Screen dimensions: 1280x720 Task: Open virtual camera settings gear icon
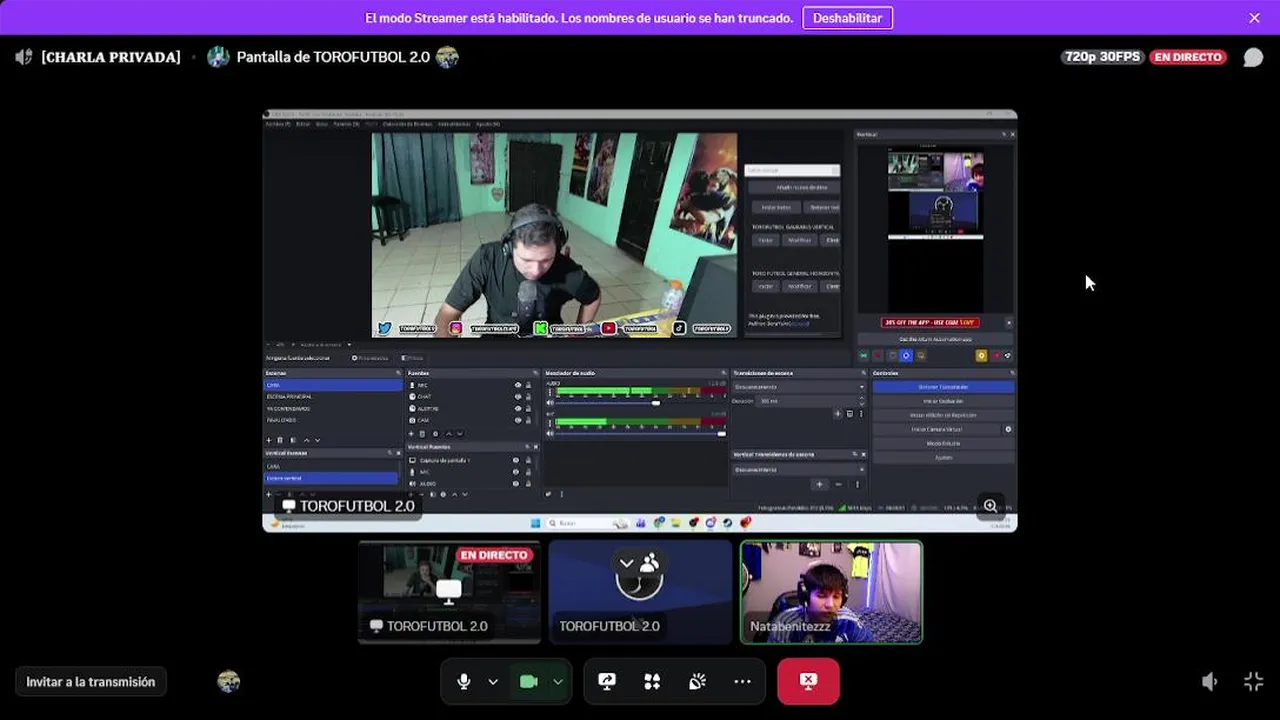(x=1008, y=429)
